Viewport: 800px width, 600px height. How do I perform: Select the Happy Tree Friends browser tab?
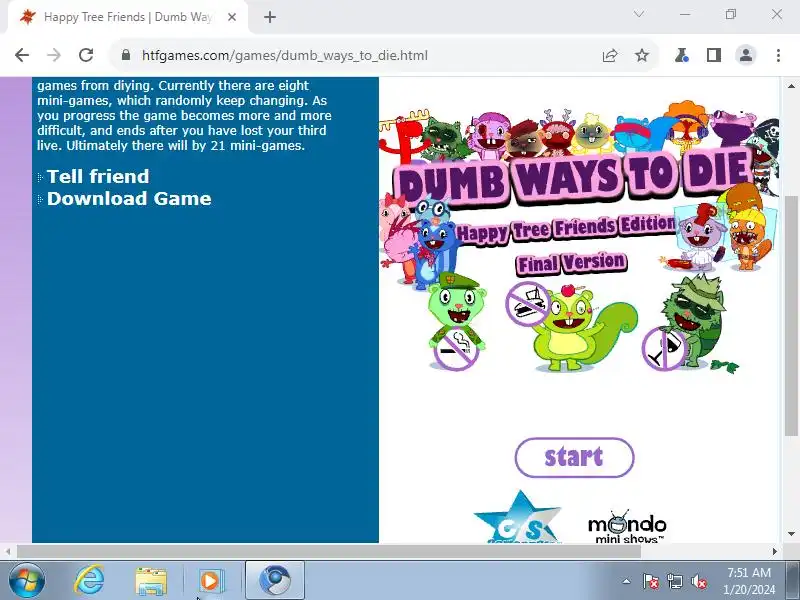coord(128,17)
